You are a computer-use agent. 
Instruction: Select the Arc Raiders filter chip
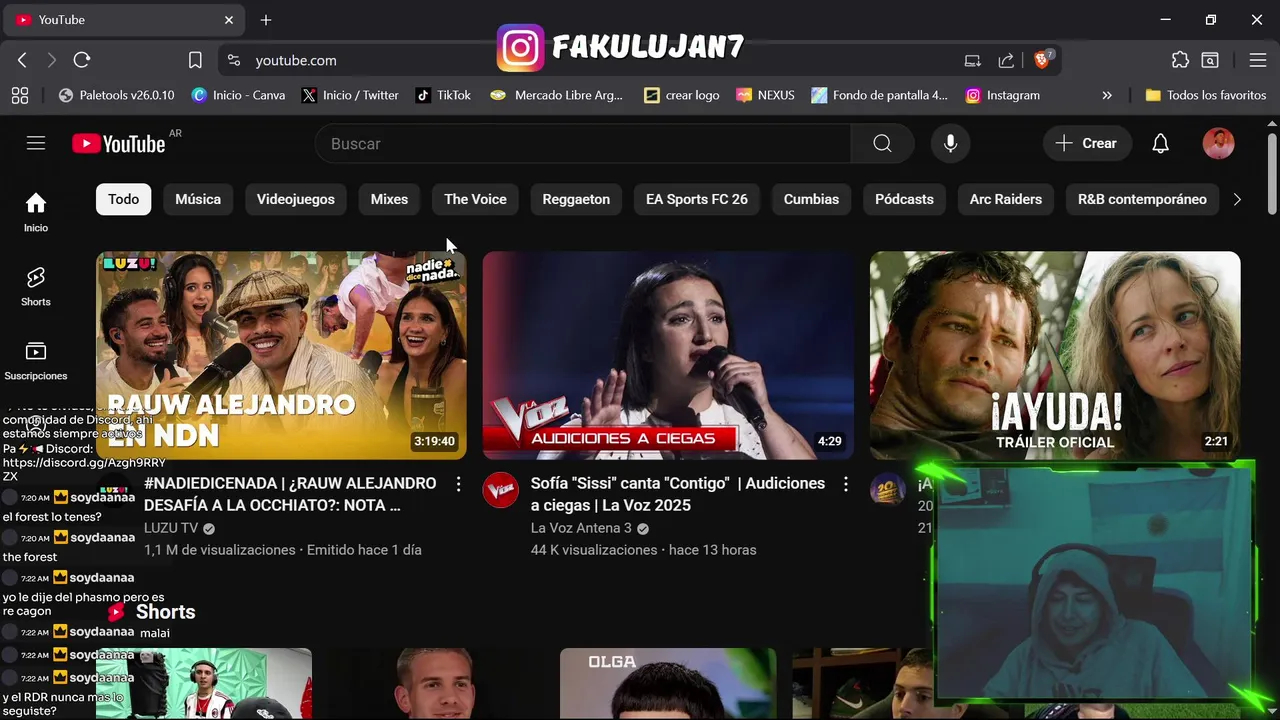point(1006,199)
